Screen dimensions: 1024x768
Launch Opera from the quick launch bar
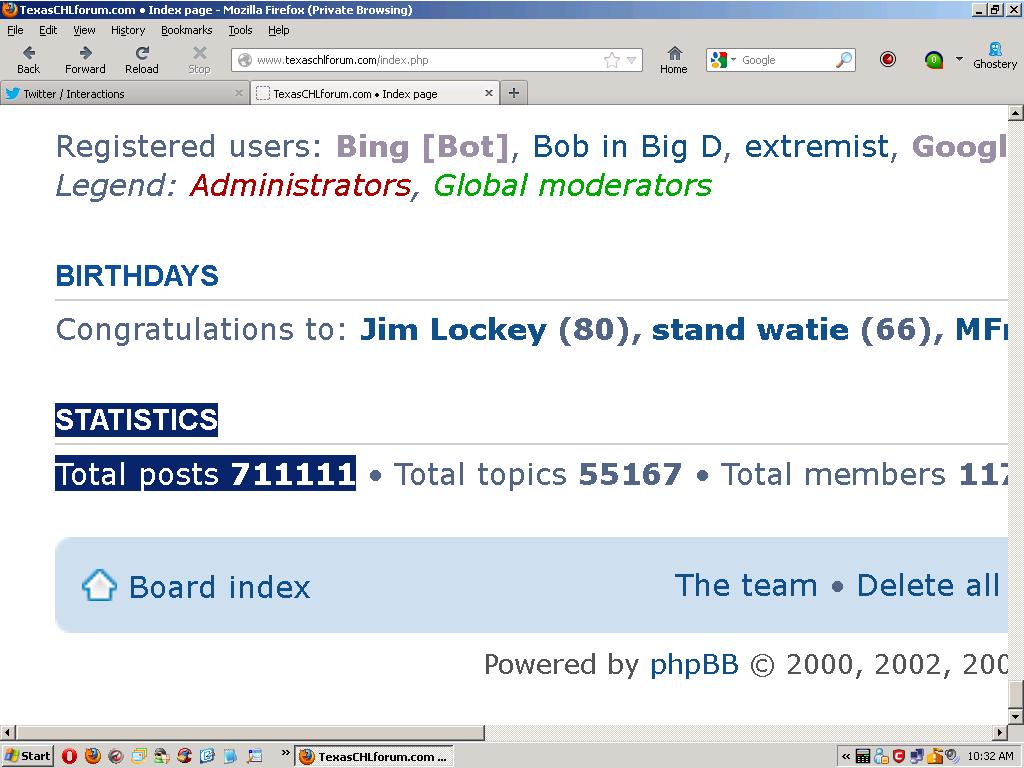tap(69, 756)
